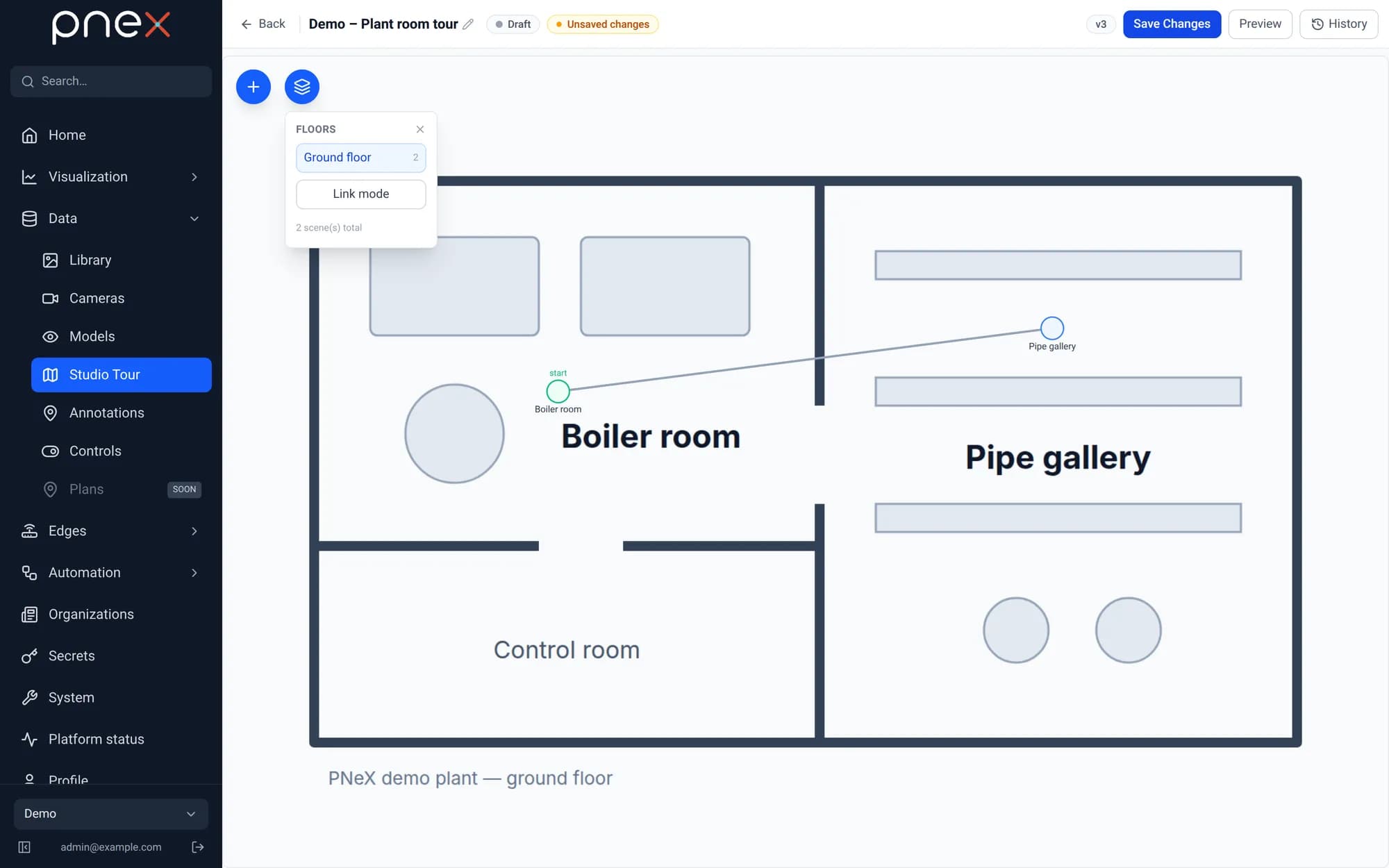Click the Home icon in sidebar
Viewport: 1389px width, 868px height.
coord(29,135)
